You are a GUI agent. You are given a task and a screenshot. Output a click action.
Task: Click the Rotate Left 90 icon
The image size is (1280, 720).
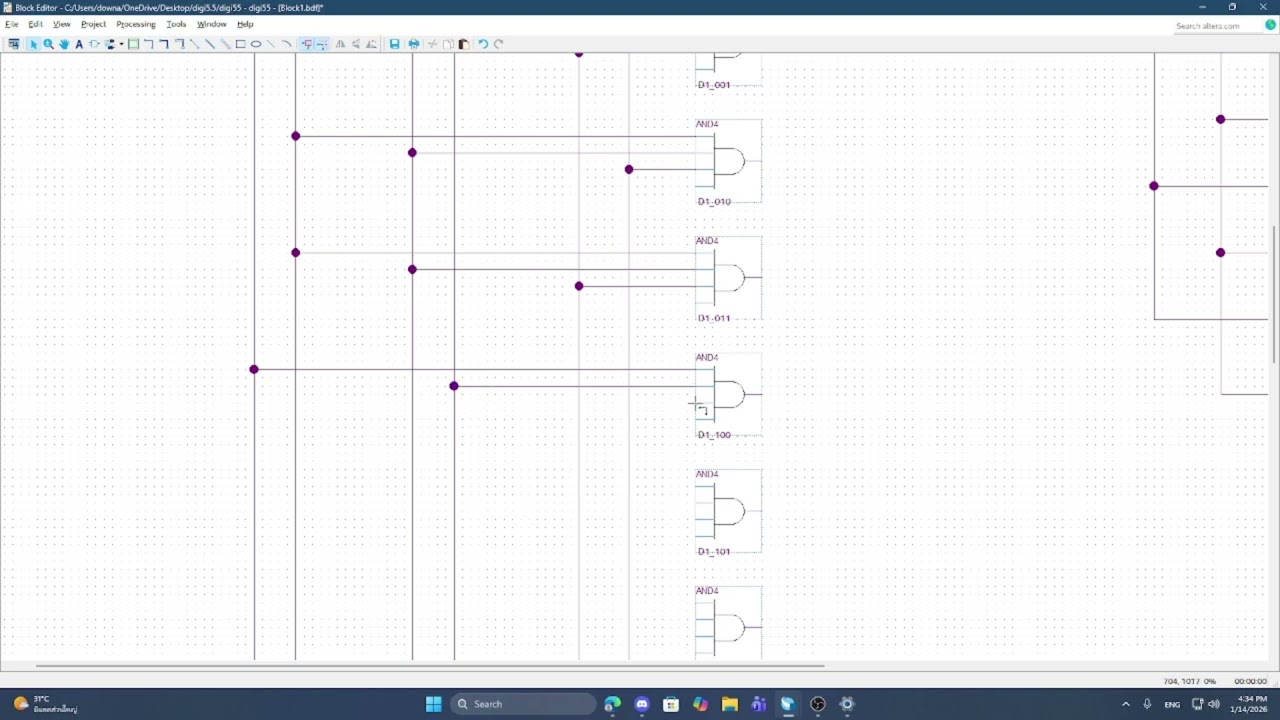371,44
